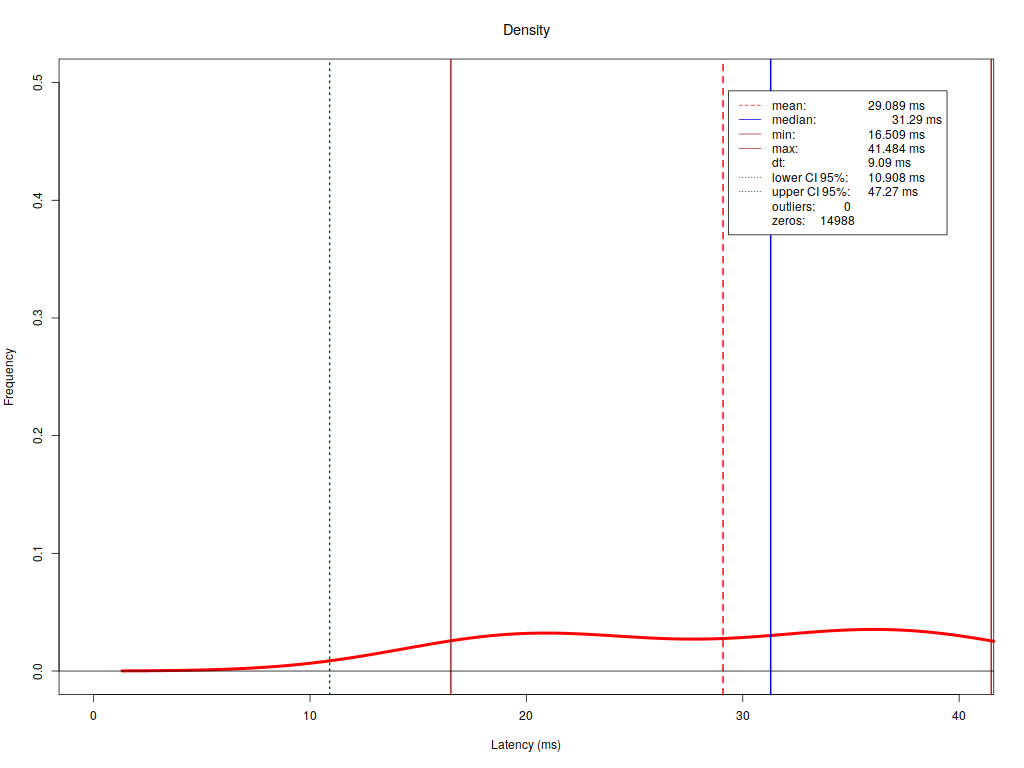Viewport: 1024px width, 768px height.
Task: Click the red dashed mean legend swatch
Action: tap(750, 106)
